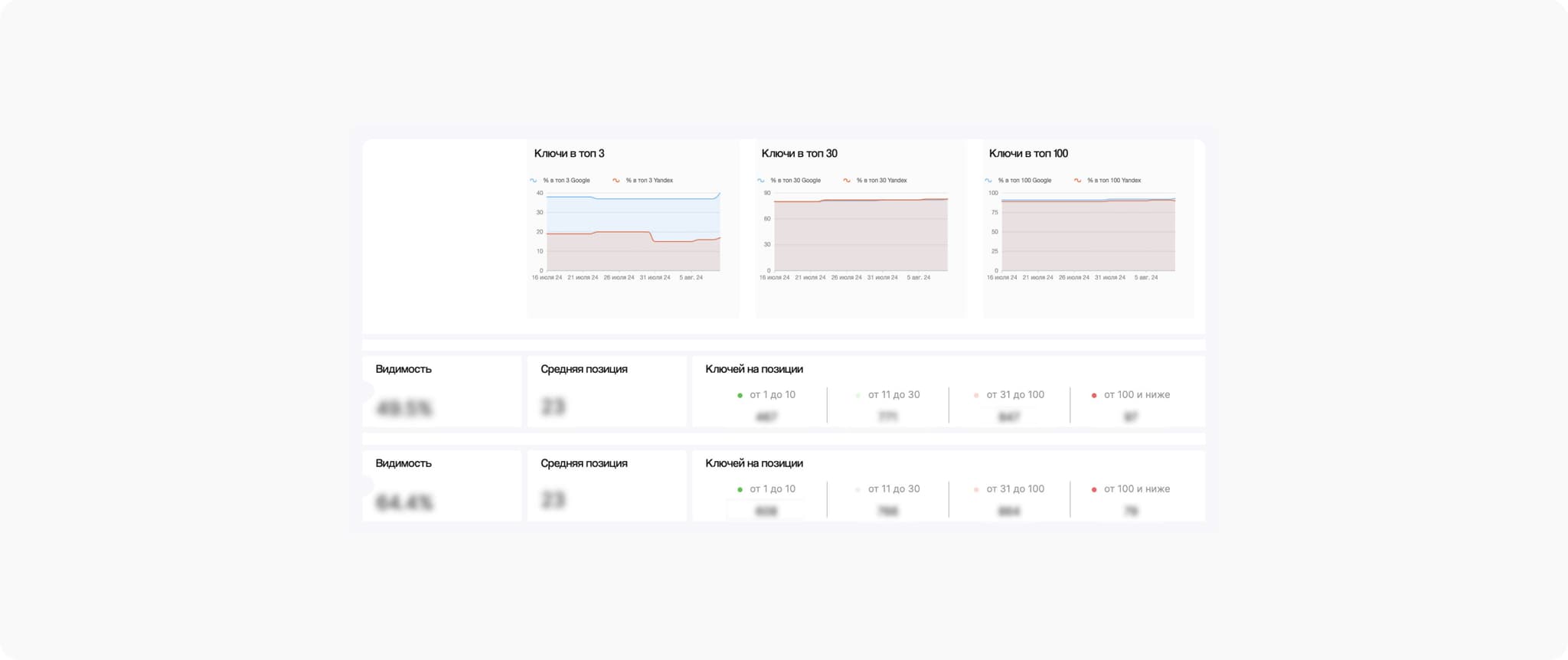1568x660 pixels.
Task: Click the blue Google legend icon in top 100 chart
Action: pos(988,181)
